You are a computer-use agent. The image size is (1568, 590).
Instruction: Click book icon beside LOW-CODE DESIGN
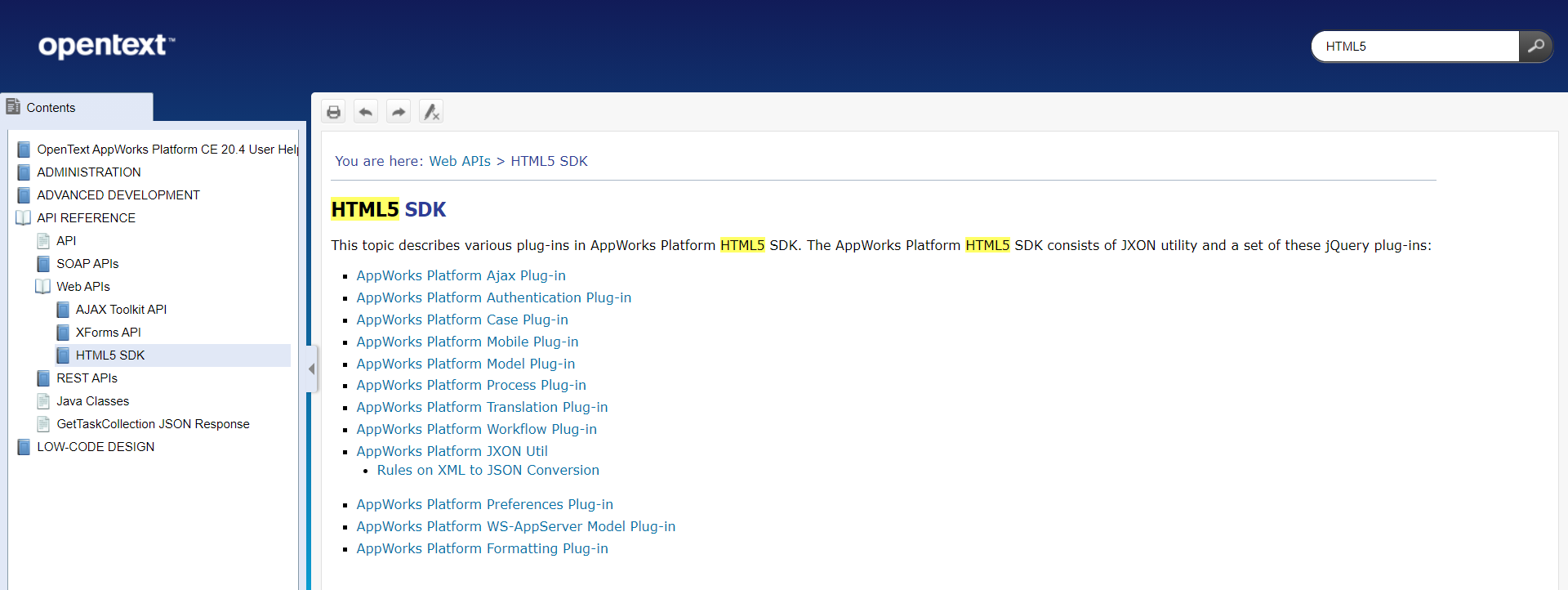tap(24, 447)
